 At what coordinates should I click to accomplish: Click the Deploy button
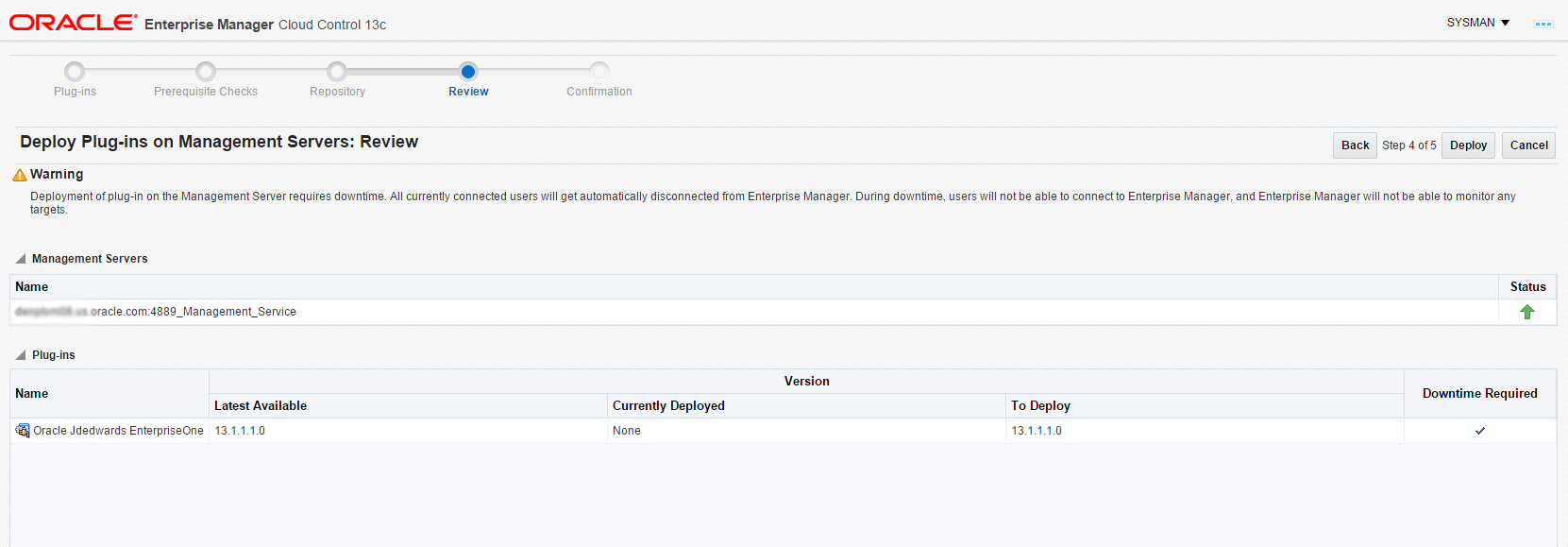(x=1468, y=145)
